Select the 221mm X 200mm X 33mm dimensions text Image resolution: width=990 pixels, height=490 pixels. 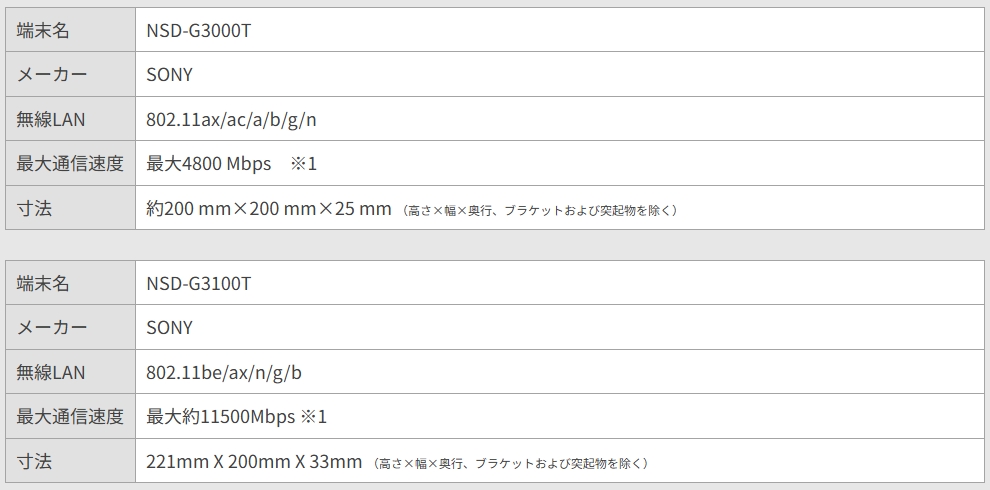(254, 461)
